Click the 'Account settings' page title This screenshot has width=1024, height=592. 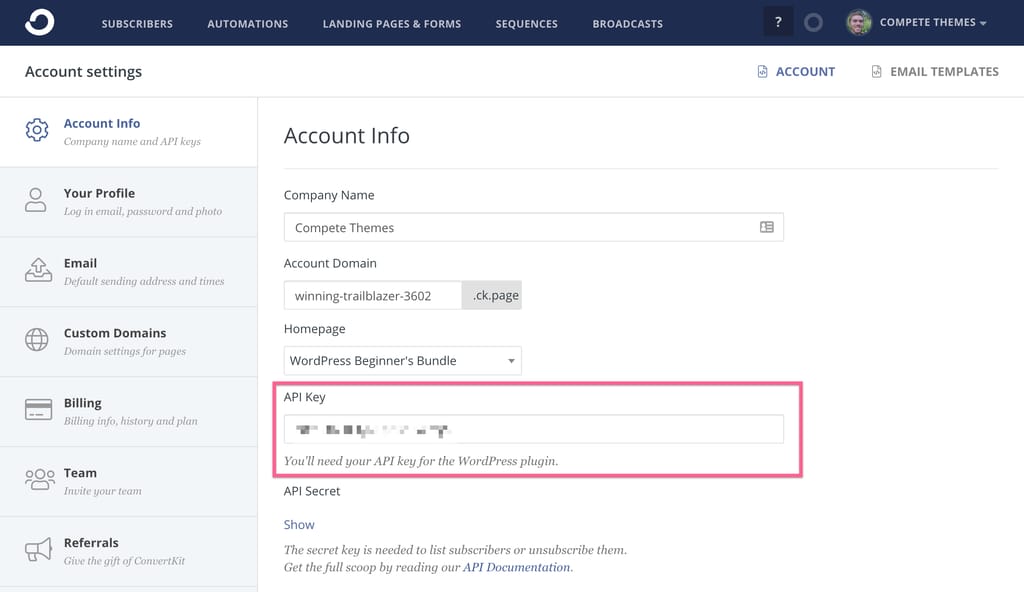click(x=84, y=72)
